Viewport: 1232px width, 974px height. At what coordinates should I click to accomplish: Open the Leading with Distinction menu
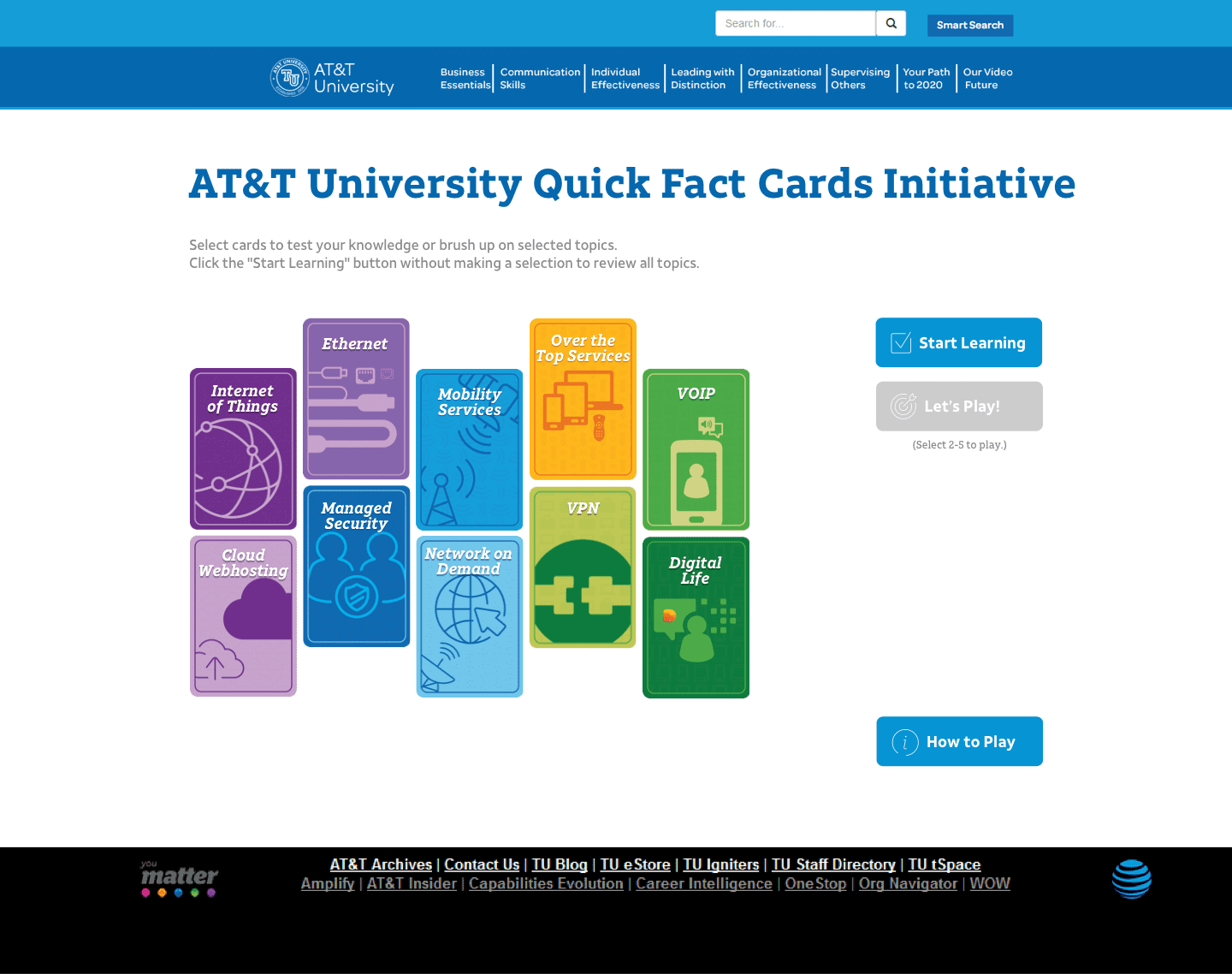pos(702,79)
